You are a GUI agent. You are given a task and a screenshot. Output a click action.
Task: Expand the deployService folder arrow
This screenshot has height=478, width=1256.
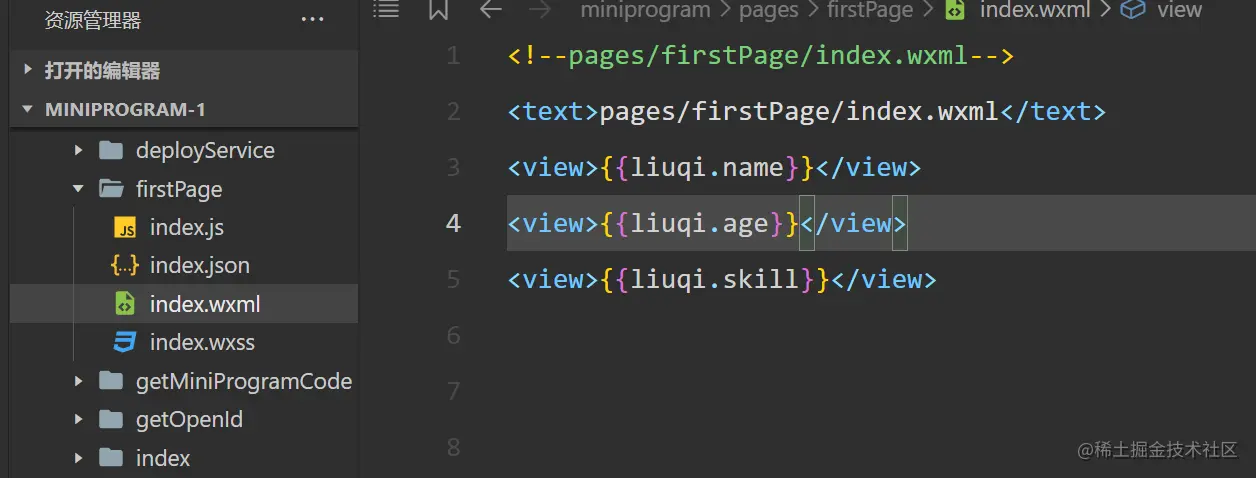click(78, 151)
